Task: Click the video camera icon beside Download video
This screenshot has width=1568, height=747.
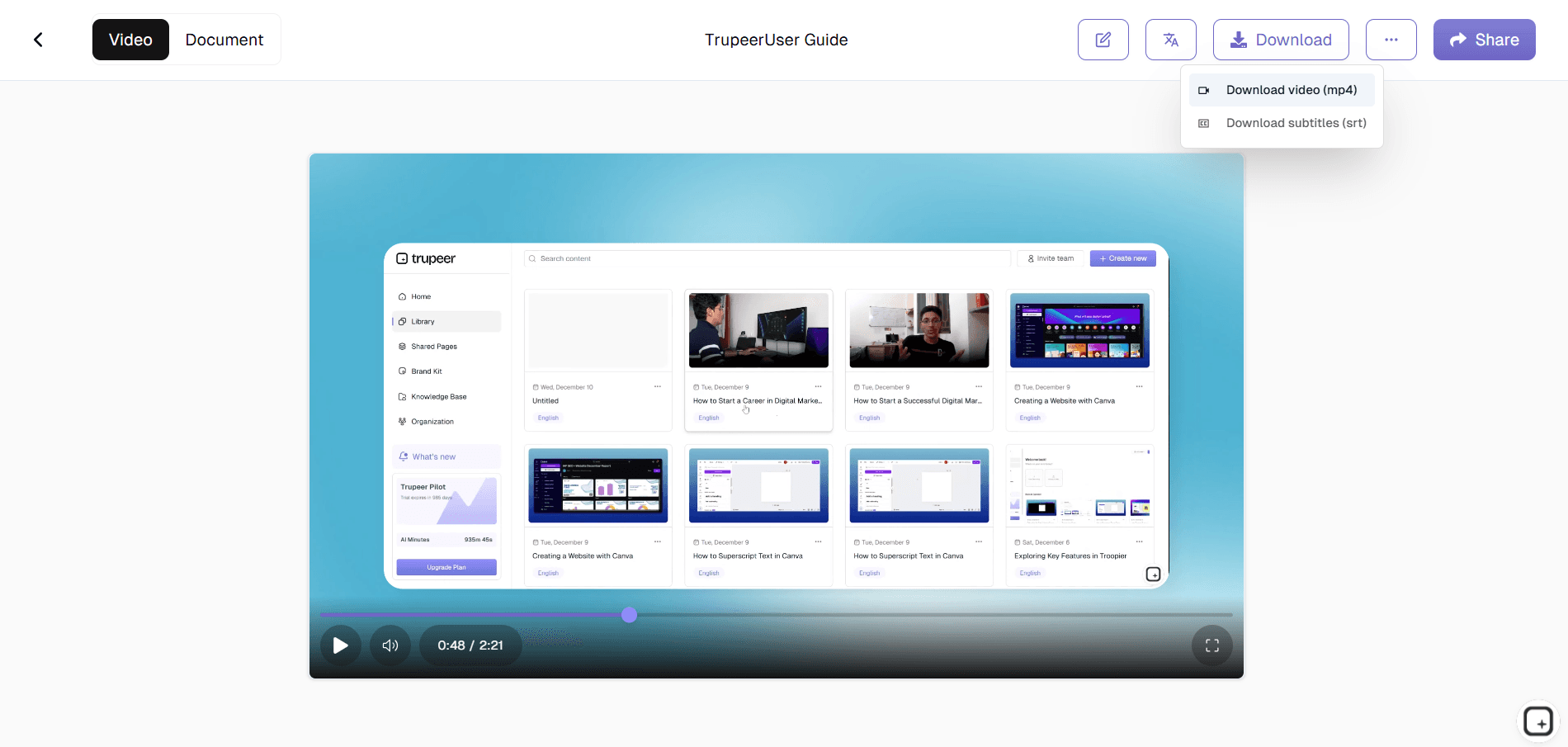Action: tap(1204, 90)
